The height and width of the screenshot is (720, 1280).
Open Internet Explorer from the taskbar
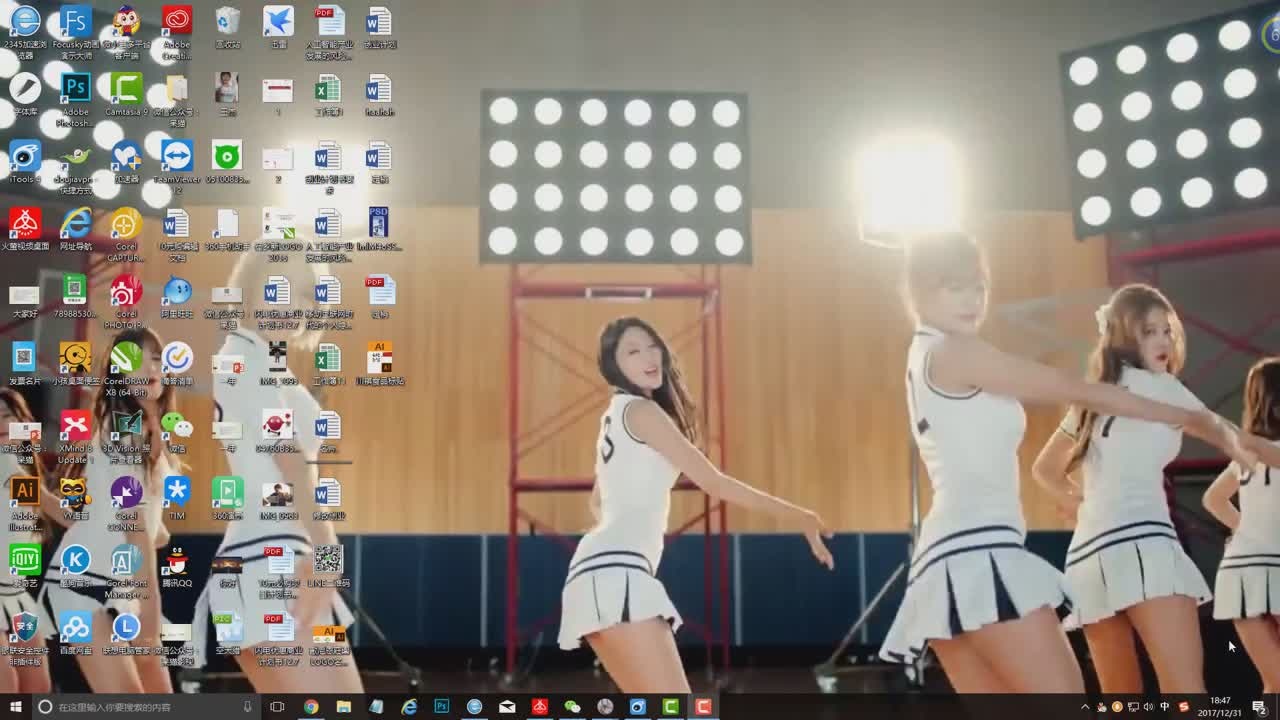click(409, 707)
